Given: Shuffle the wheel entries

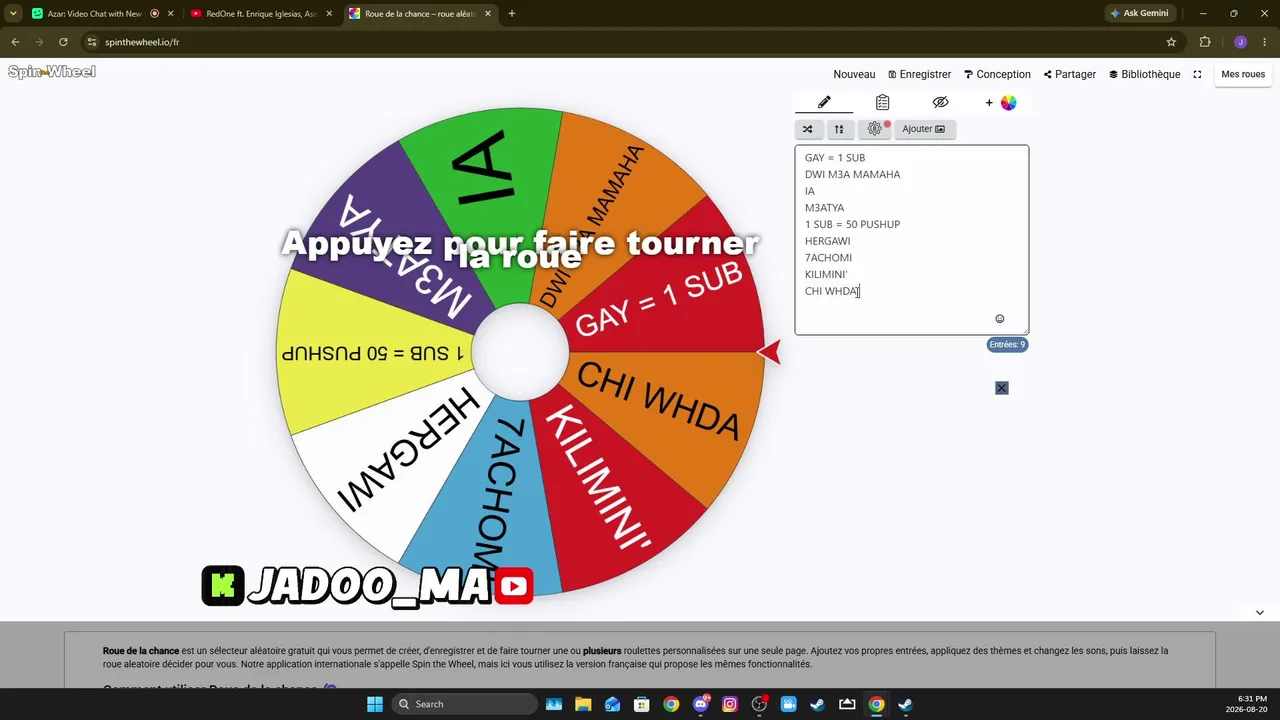Looking at the screenshot, I should [x=808, y=129].
